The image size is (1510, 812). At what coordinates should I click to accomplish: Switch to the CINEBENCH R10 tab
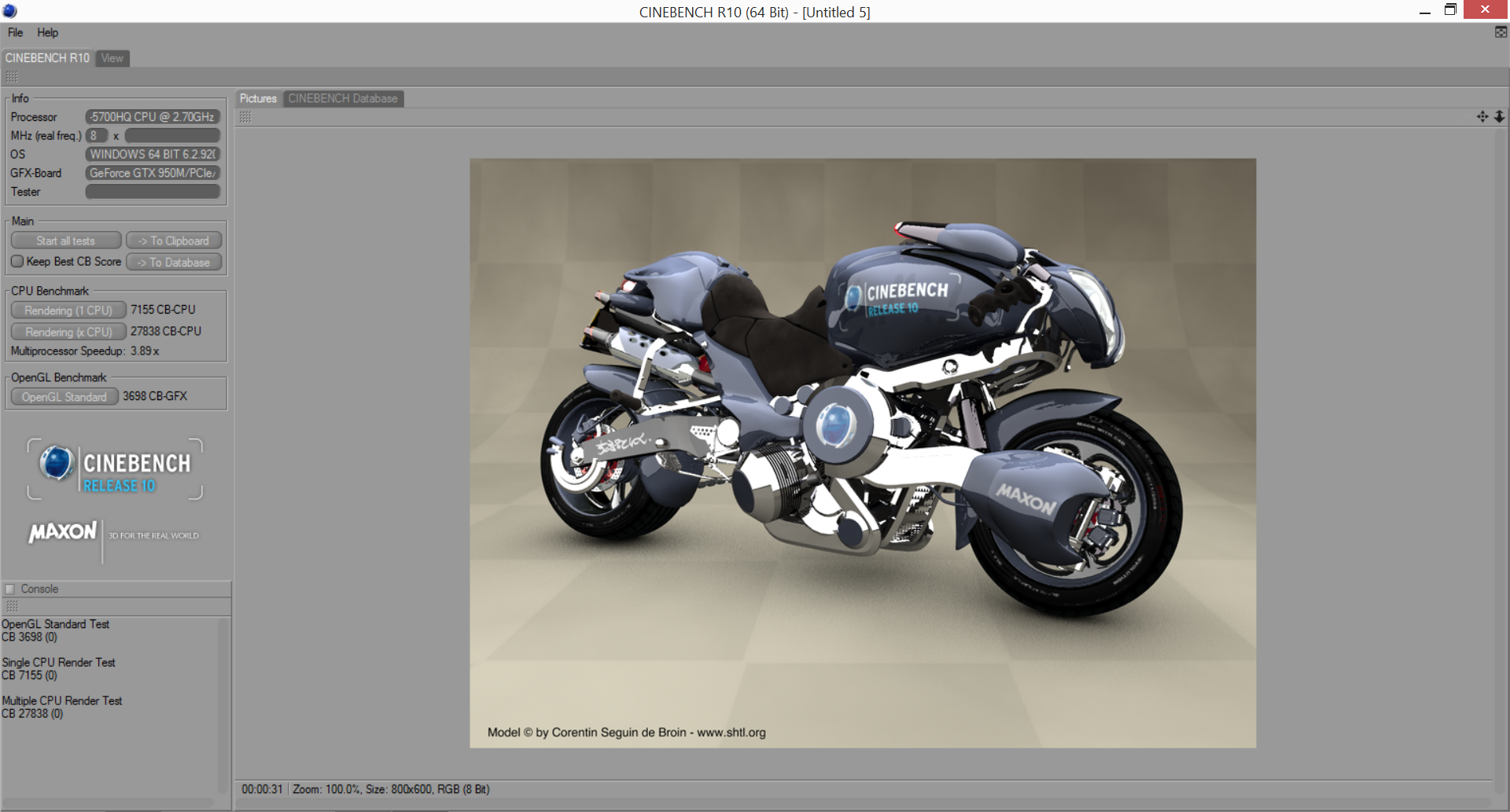(x=47, y=58)
